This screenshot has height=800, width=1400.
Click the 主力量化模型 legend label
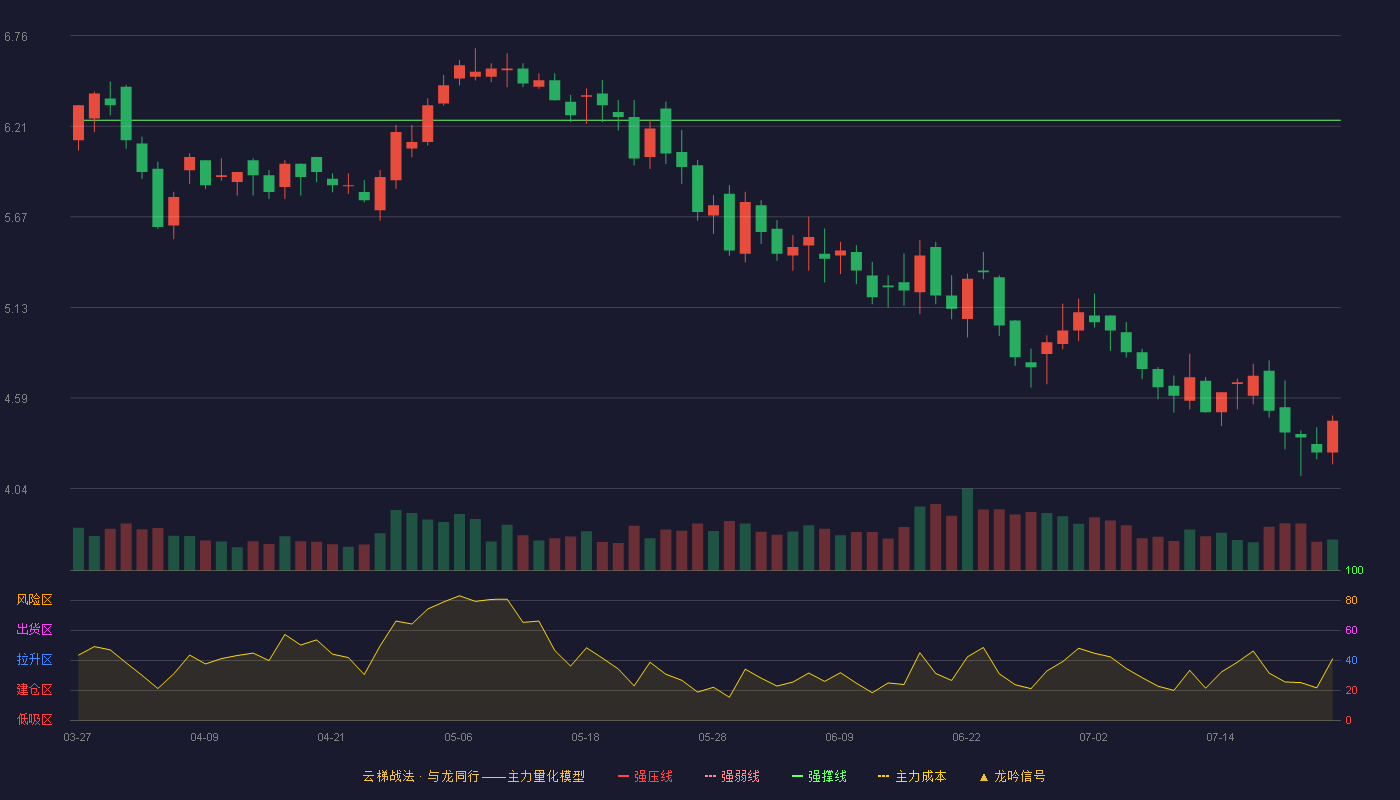(546, 776)
